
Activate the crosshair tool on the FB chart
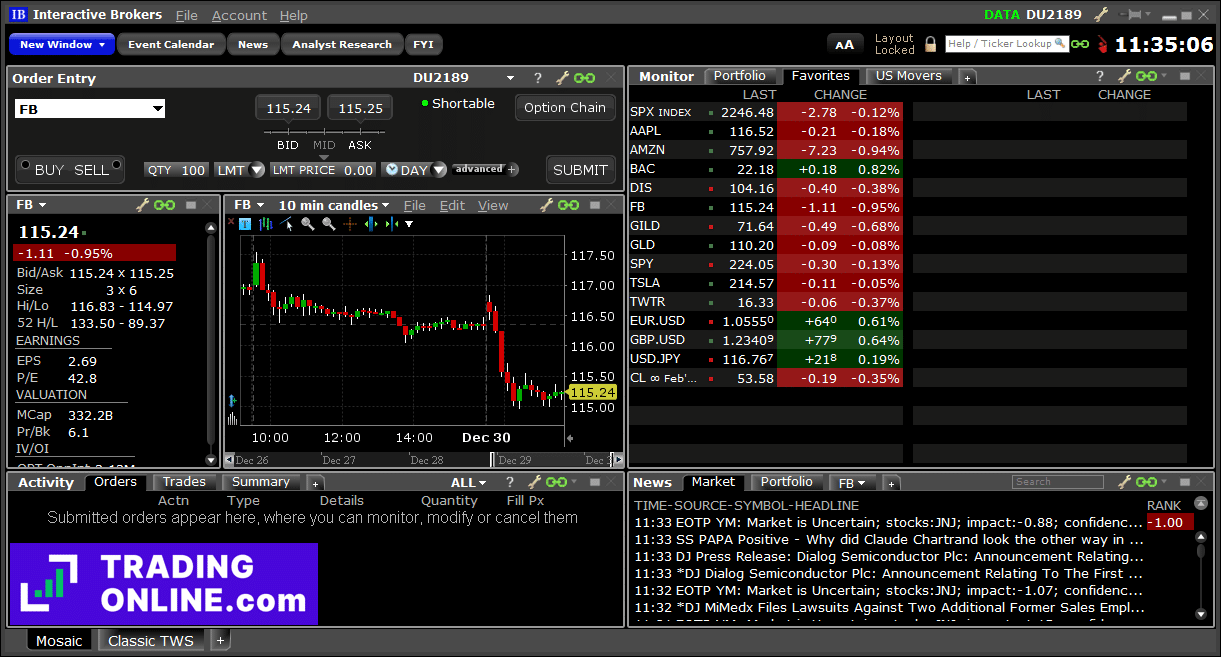point(350,223)
